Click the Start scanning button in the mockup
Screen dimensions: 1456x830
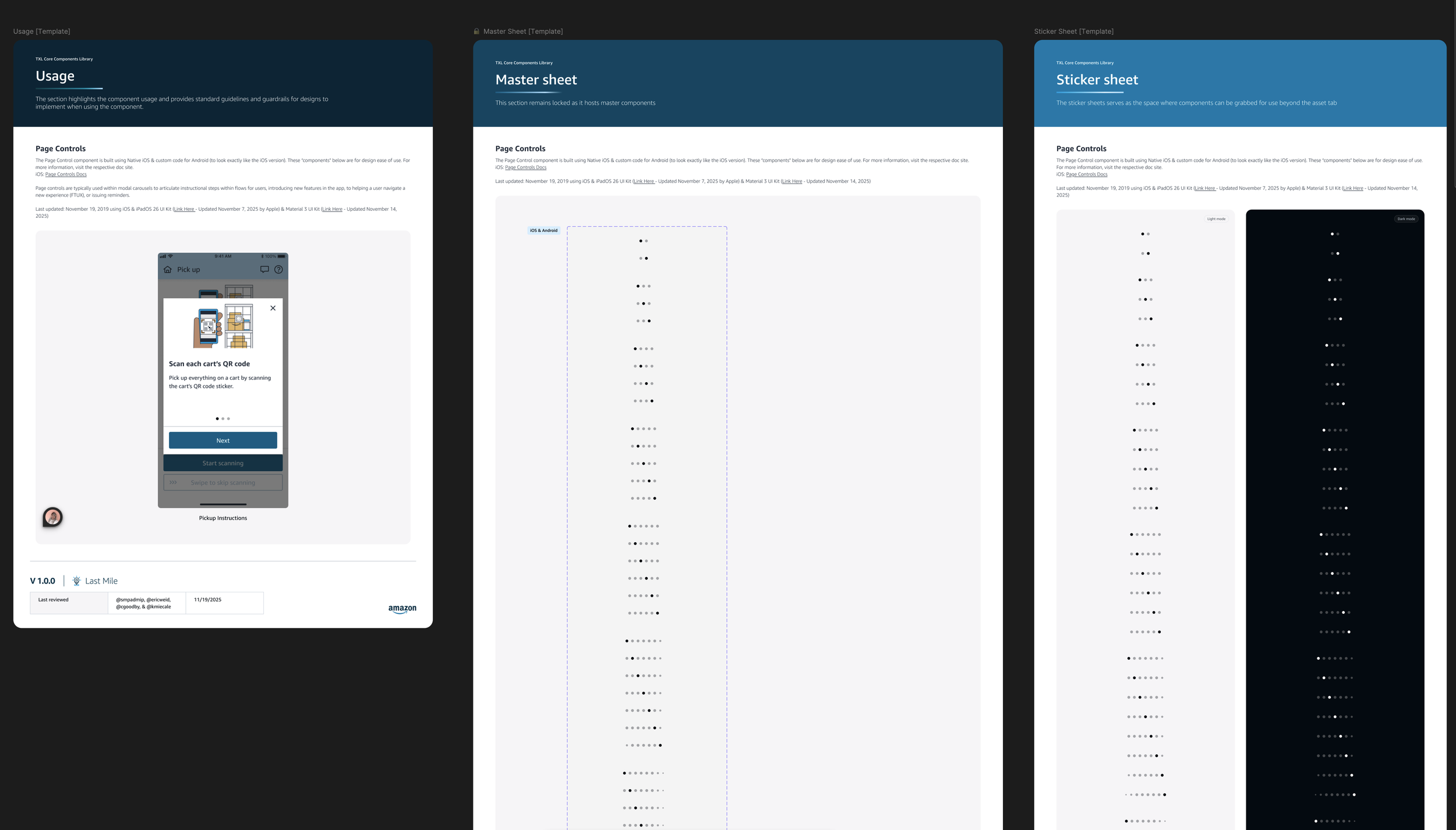[x=223, y=463]
